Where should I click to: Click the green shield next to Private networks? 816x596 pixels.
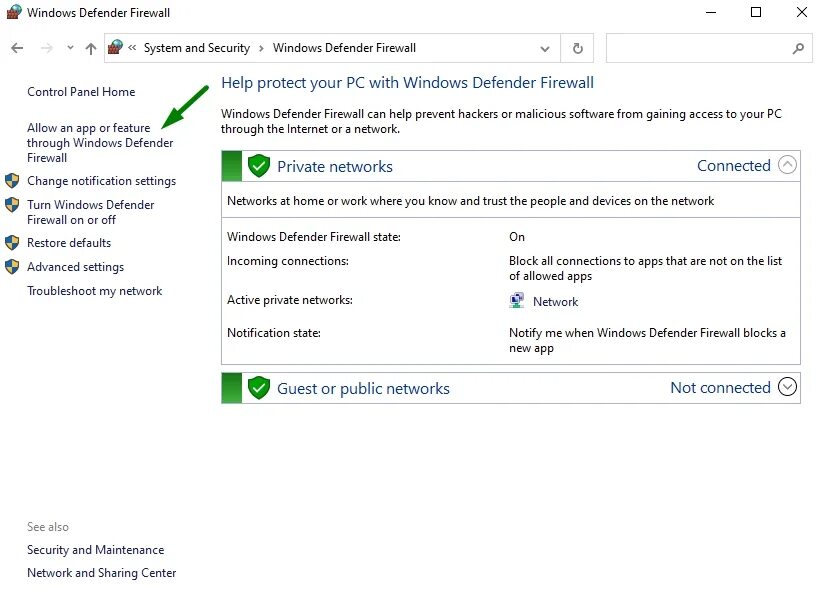tap(259, 166)
